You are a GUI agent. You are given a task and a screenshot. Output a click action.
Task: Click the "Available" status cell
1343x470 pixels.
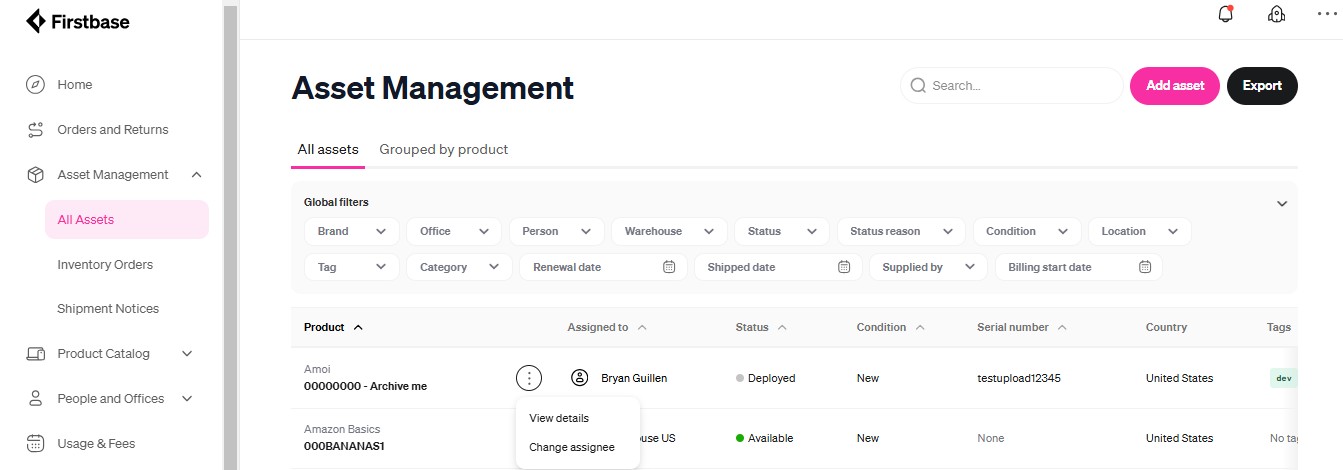(x=765, y=438)
